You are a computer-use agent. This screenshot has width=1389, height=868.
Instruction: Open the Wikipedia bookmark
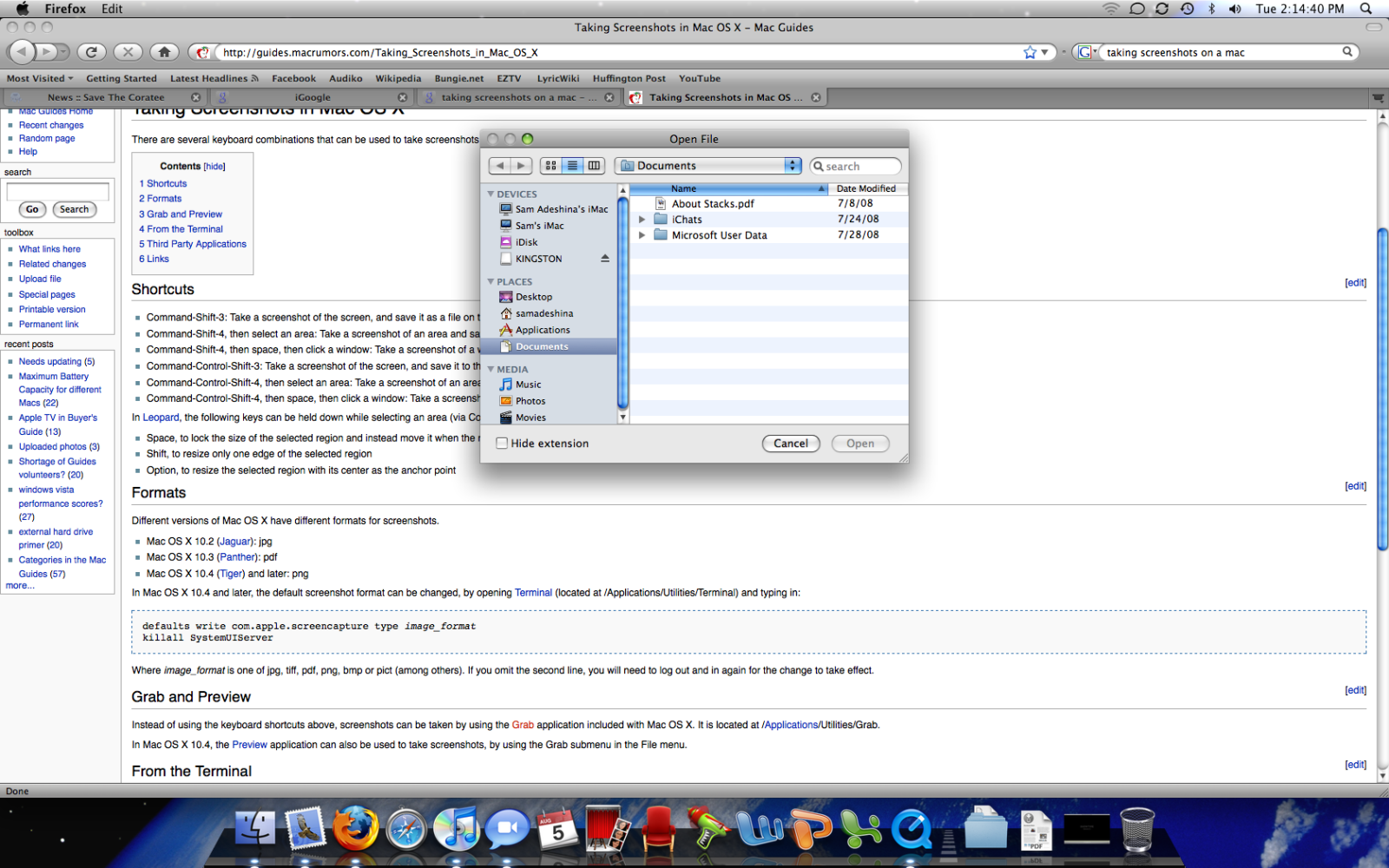(398, 78)
